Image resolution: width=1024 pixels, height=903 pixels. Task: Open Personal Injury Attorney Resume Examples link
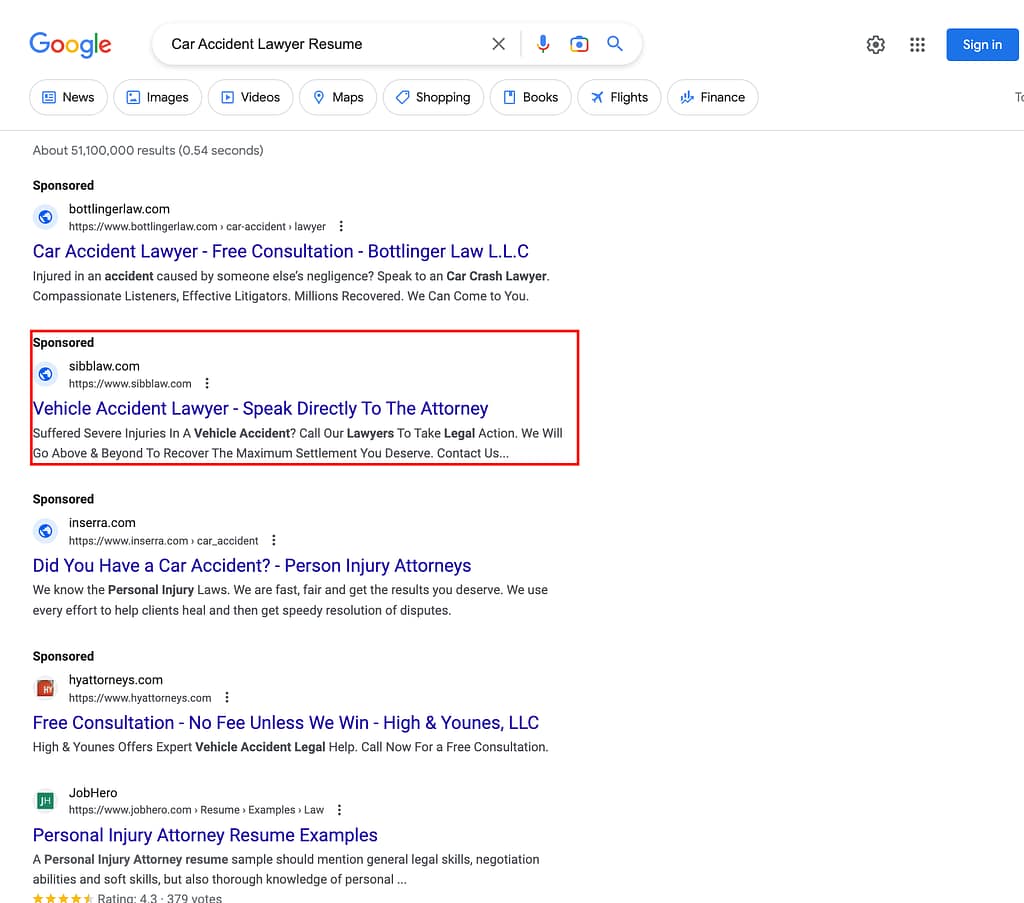coord(205,835)
